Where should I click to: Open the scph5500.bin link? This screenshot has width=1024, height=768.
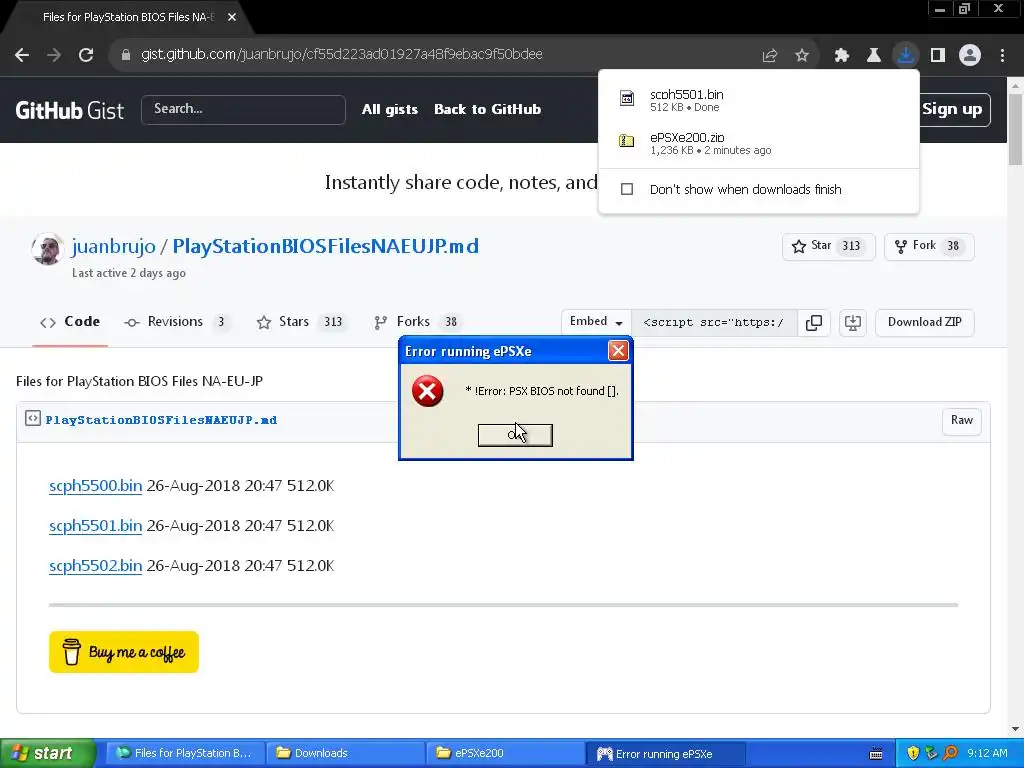[x=95, y=486]
